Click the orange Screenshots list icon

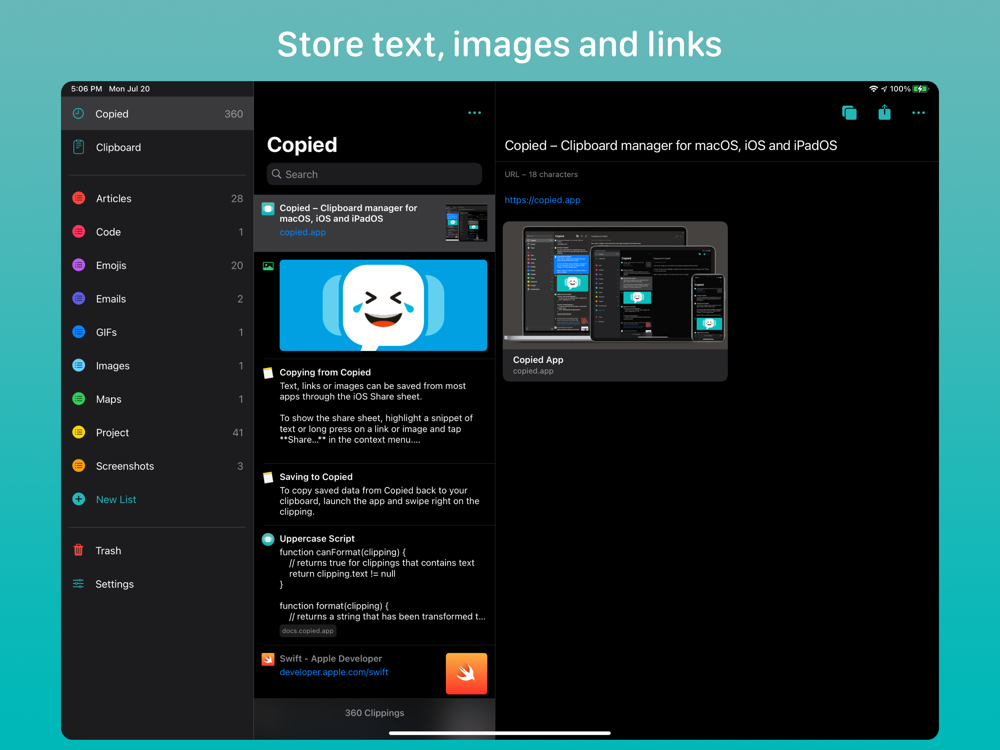pyautogui.click(x=78, y=466)
